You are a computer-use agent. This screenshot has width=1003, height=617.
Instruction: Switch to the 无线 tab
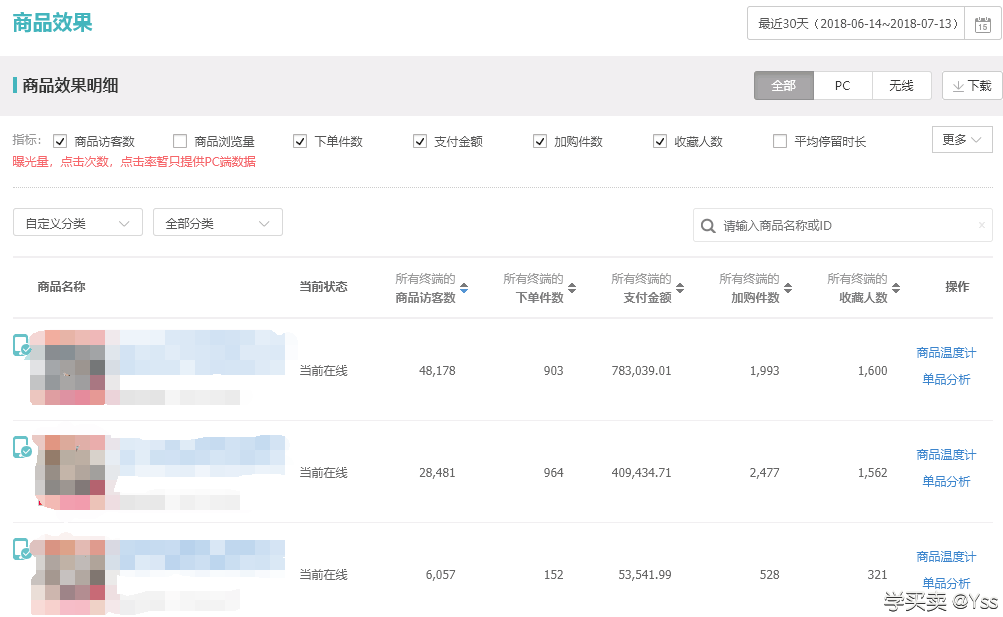[x=901, y=86]
